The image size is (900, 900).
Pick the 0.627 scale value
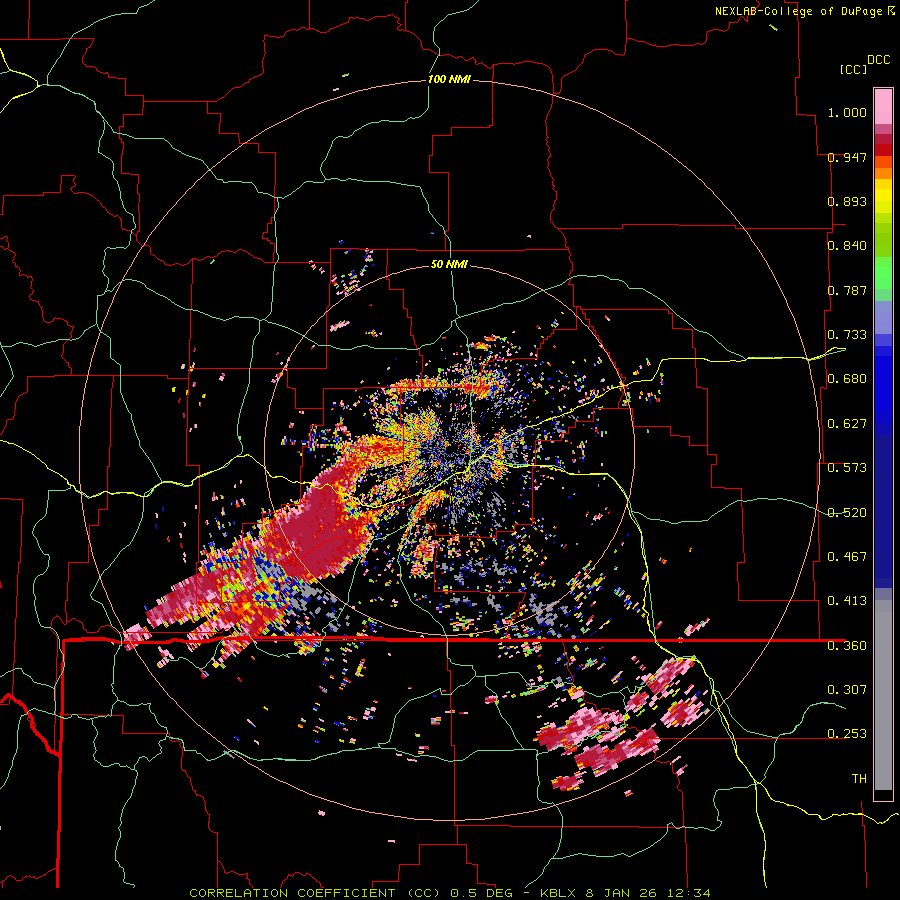tap(847, 424)
